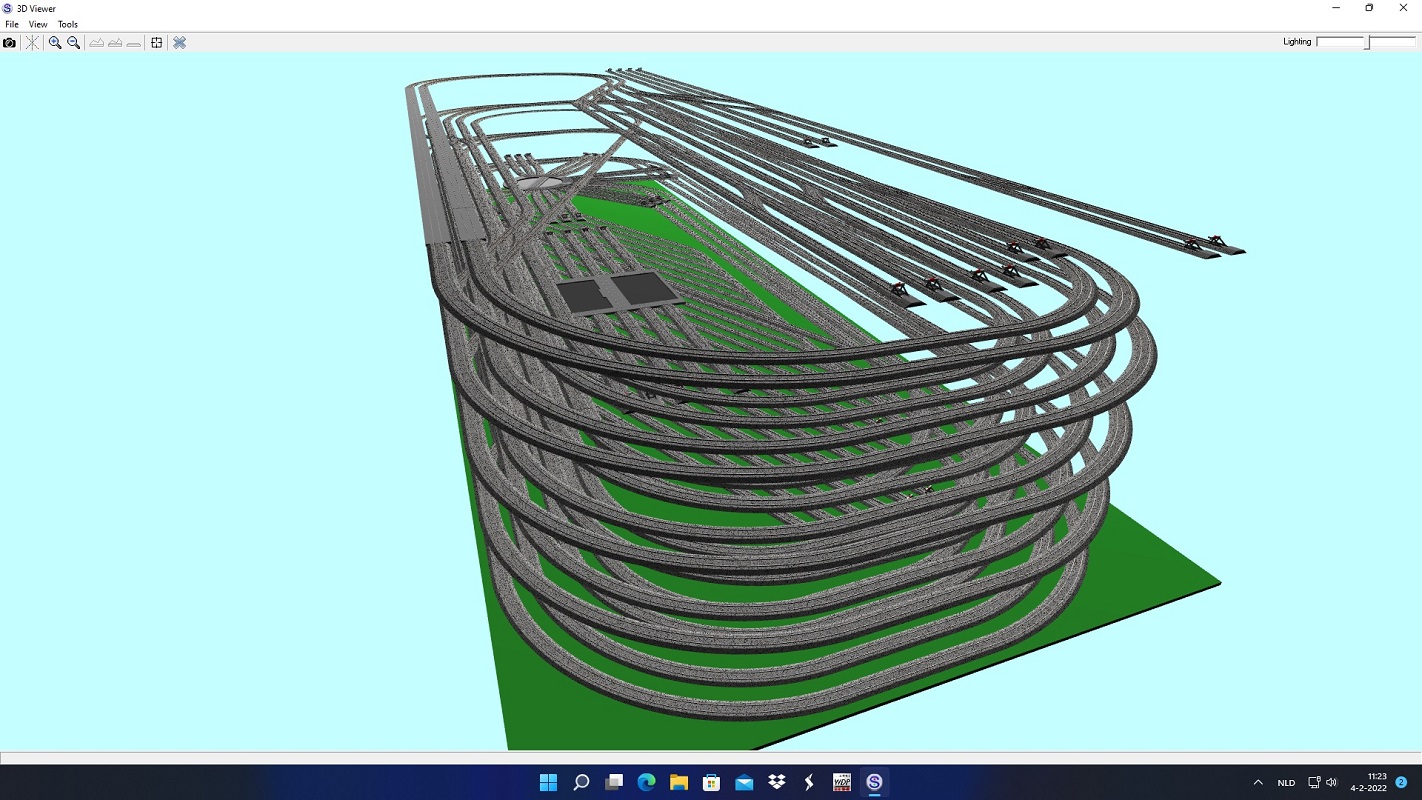
Task: Open the Mail app from the taskbar
Action: pos(744,782)
